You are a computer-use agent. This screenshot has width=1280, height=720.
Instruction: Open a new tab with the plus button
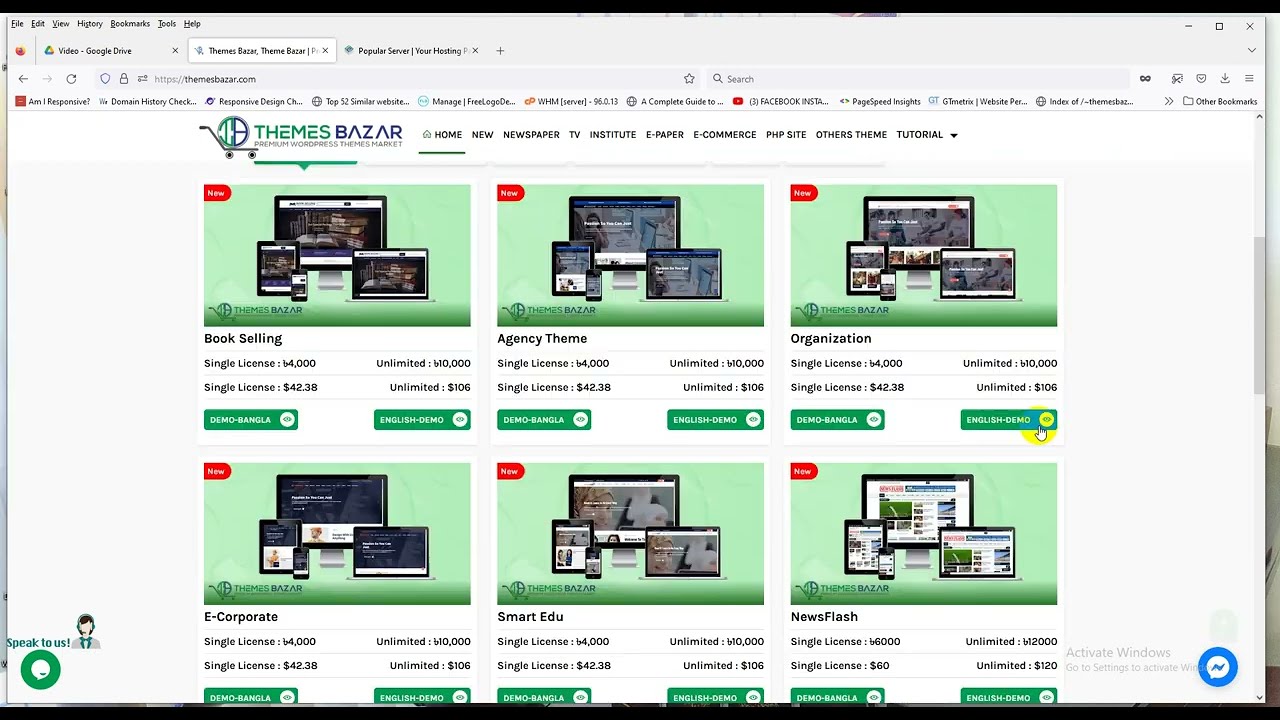(501, 51)
